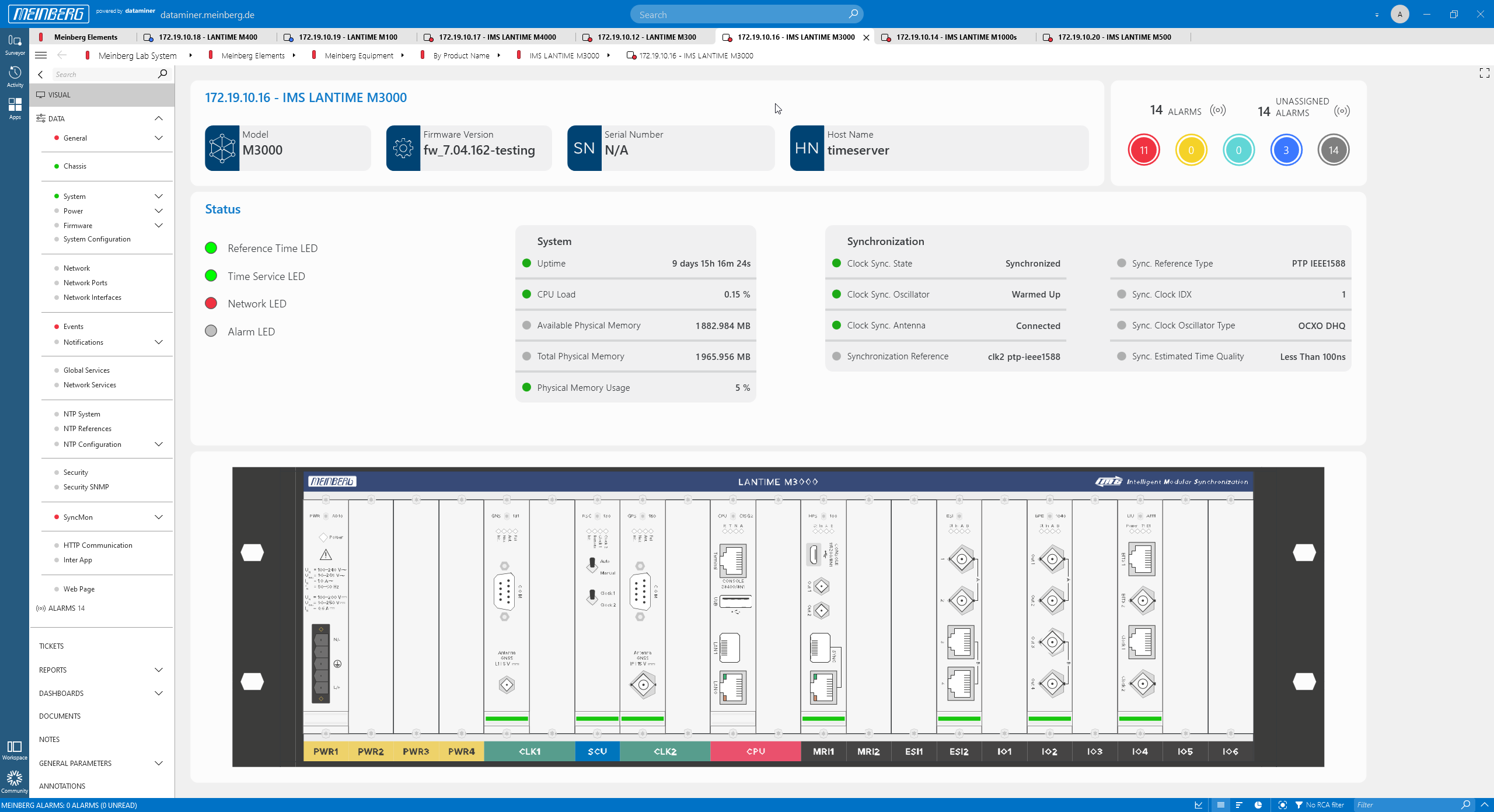Click the HN host name icon
This screenshot has width=1494, height=812.
pos(807,148)
